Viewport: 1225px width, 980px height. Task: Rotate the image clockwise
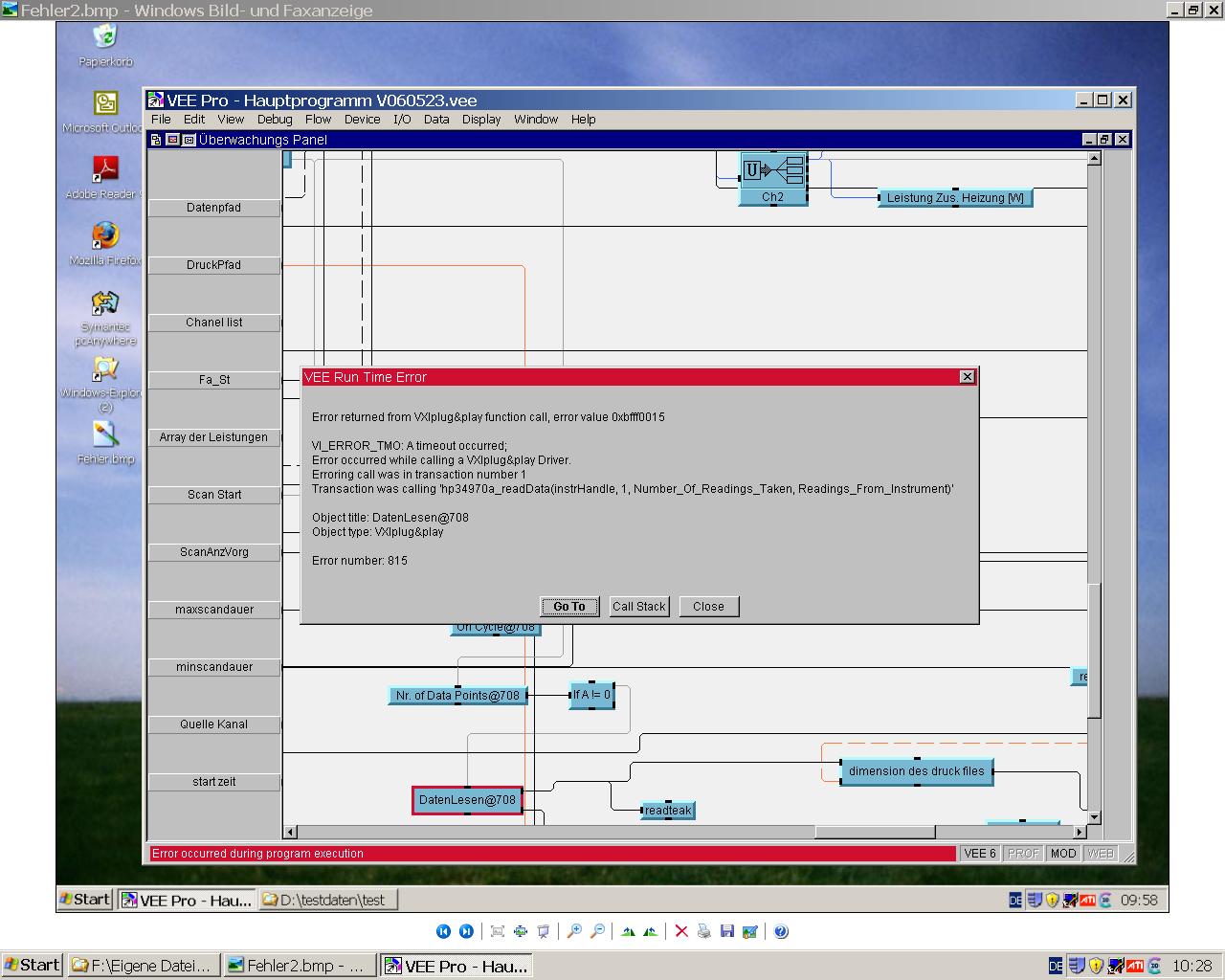628,931
